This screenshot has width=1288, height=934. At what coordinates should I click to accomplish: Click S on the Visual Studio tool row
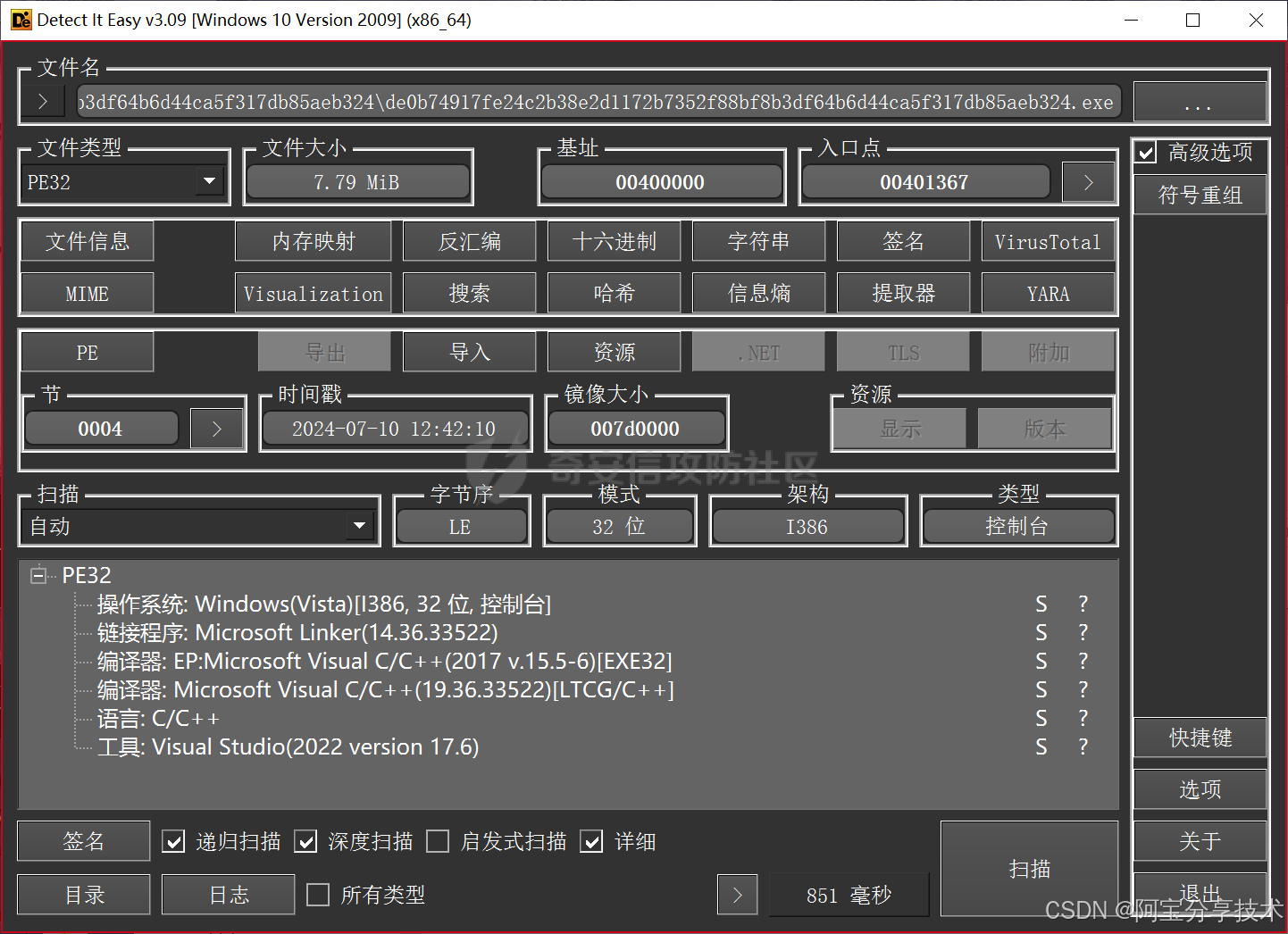[x=1041, y=747]
